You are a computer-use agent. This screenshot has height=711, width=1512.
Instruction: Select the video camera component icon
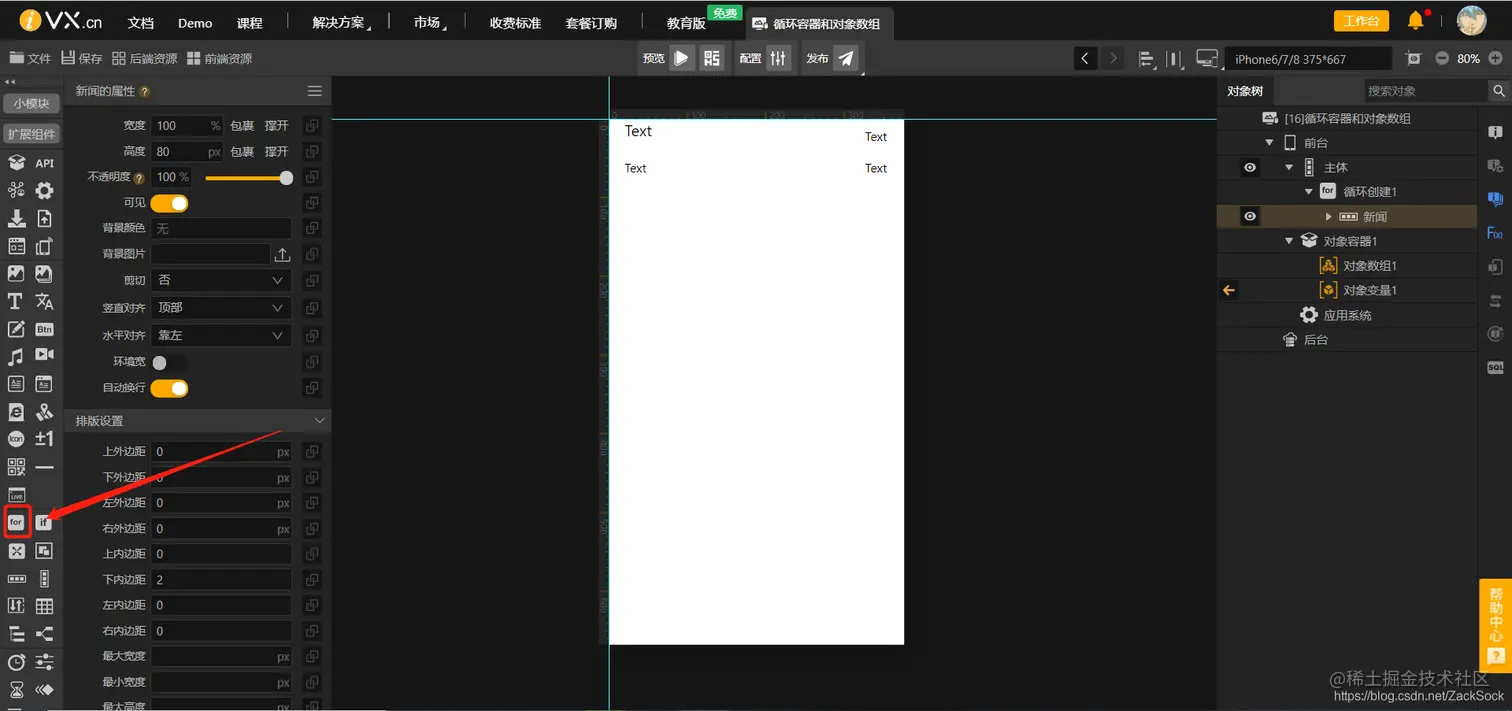point(44,355)
